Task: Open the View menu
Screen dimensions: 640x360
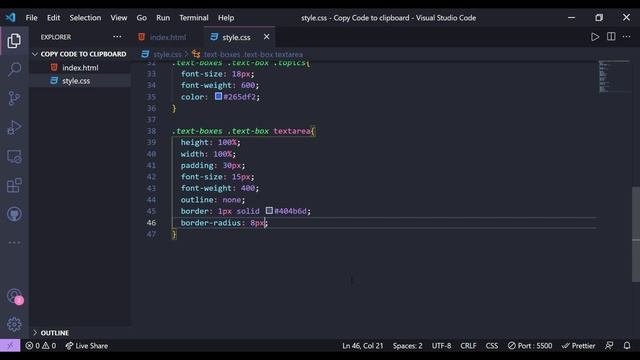Action: click(119, 18)
